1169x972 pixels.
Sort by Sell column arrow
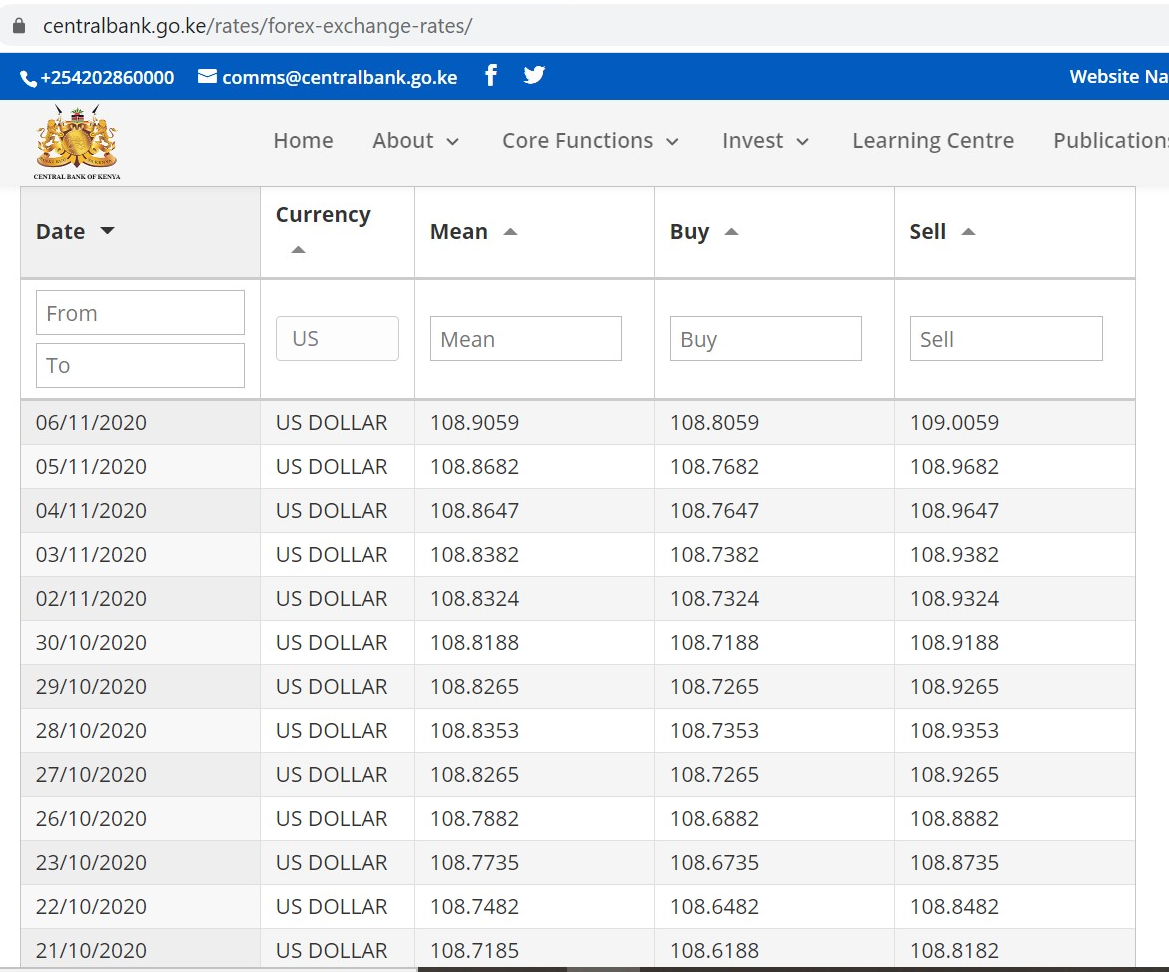968,232
